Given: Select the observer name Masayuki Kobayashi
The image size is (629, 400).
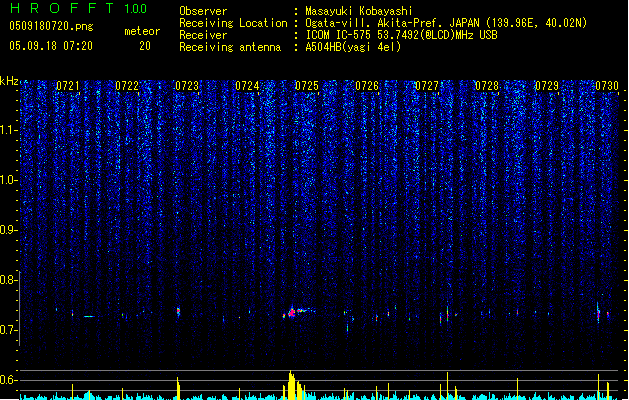Looking at the screenshot, I should click(x=359, y=11).
